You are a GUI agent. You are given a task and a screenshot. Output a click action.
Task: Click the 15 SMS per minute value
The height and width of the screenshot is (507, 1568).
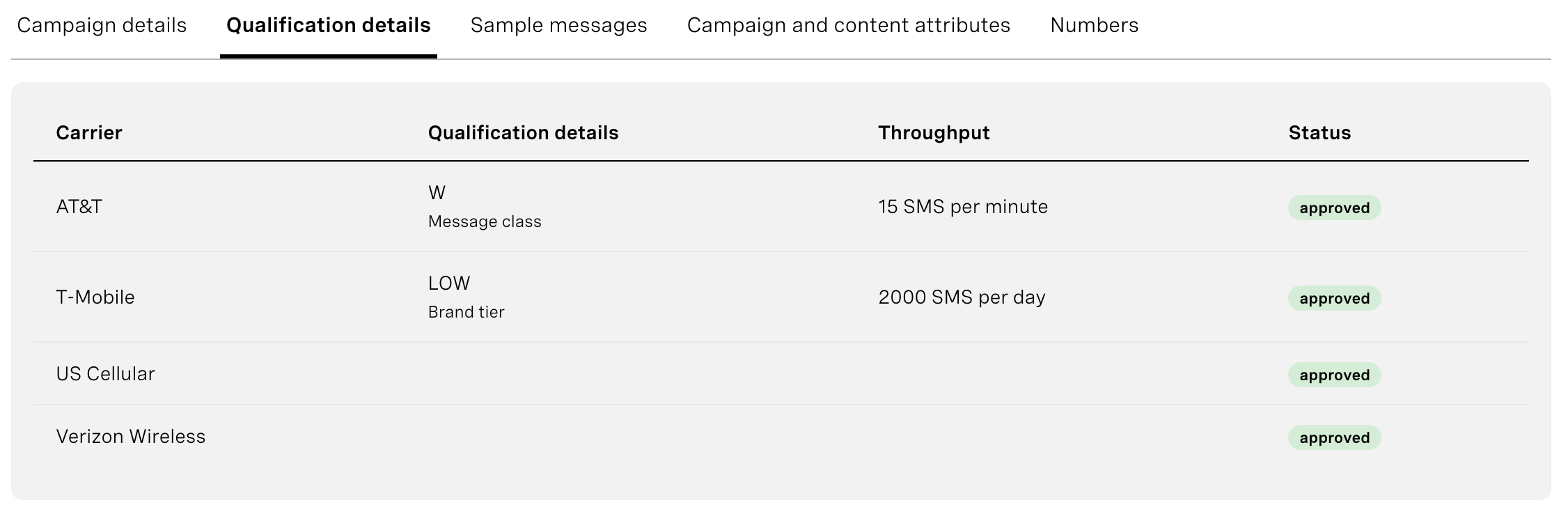[963, 207]
